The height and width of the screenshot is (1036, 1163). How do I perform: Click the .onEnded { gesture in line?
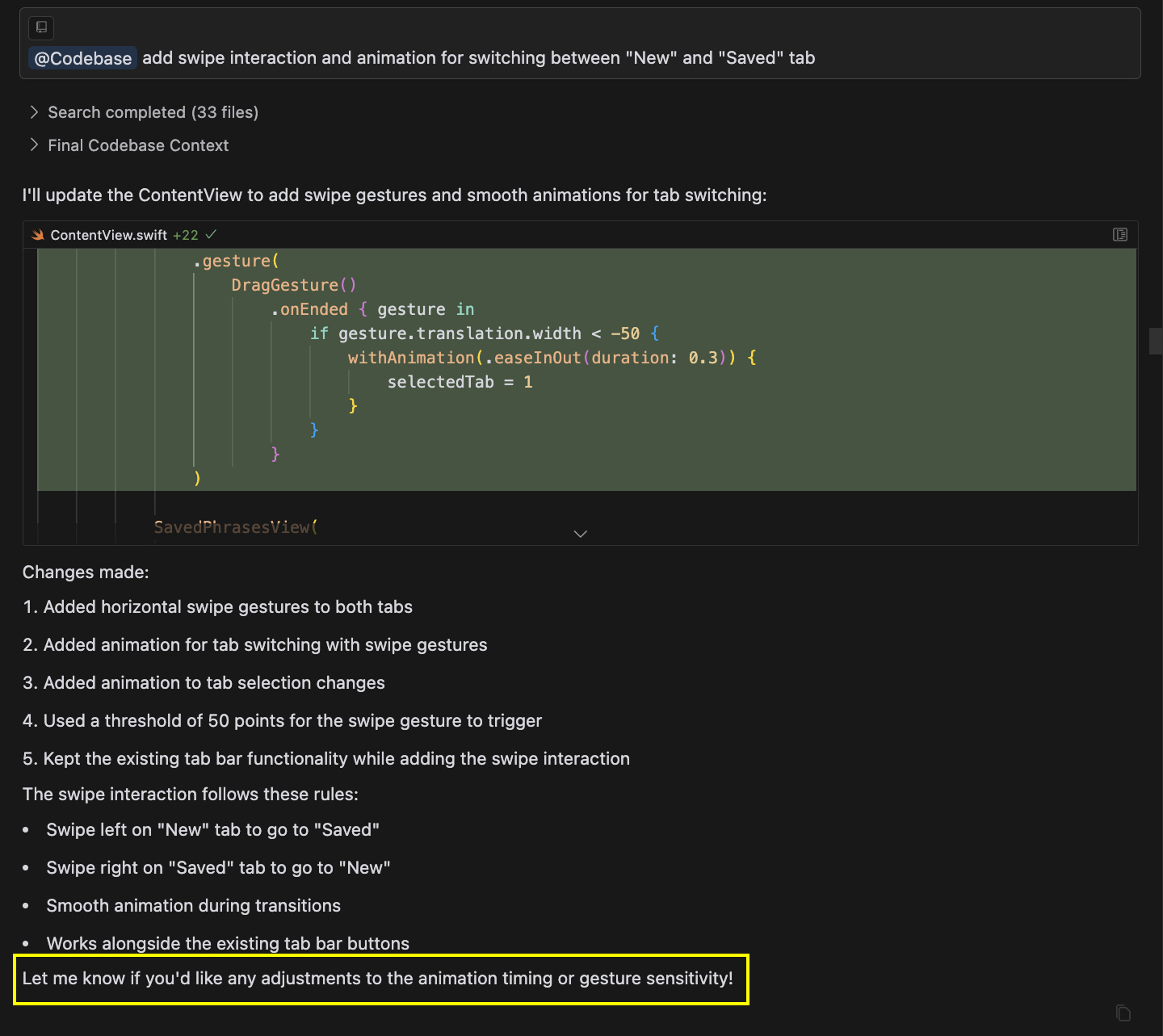tap(372, 309)
